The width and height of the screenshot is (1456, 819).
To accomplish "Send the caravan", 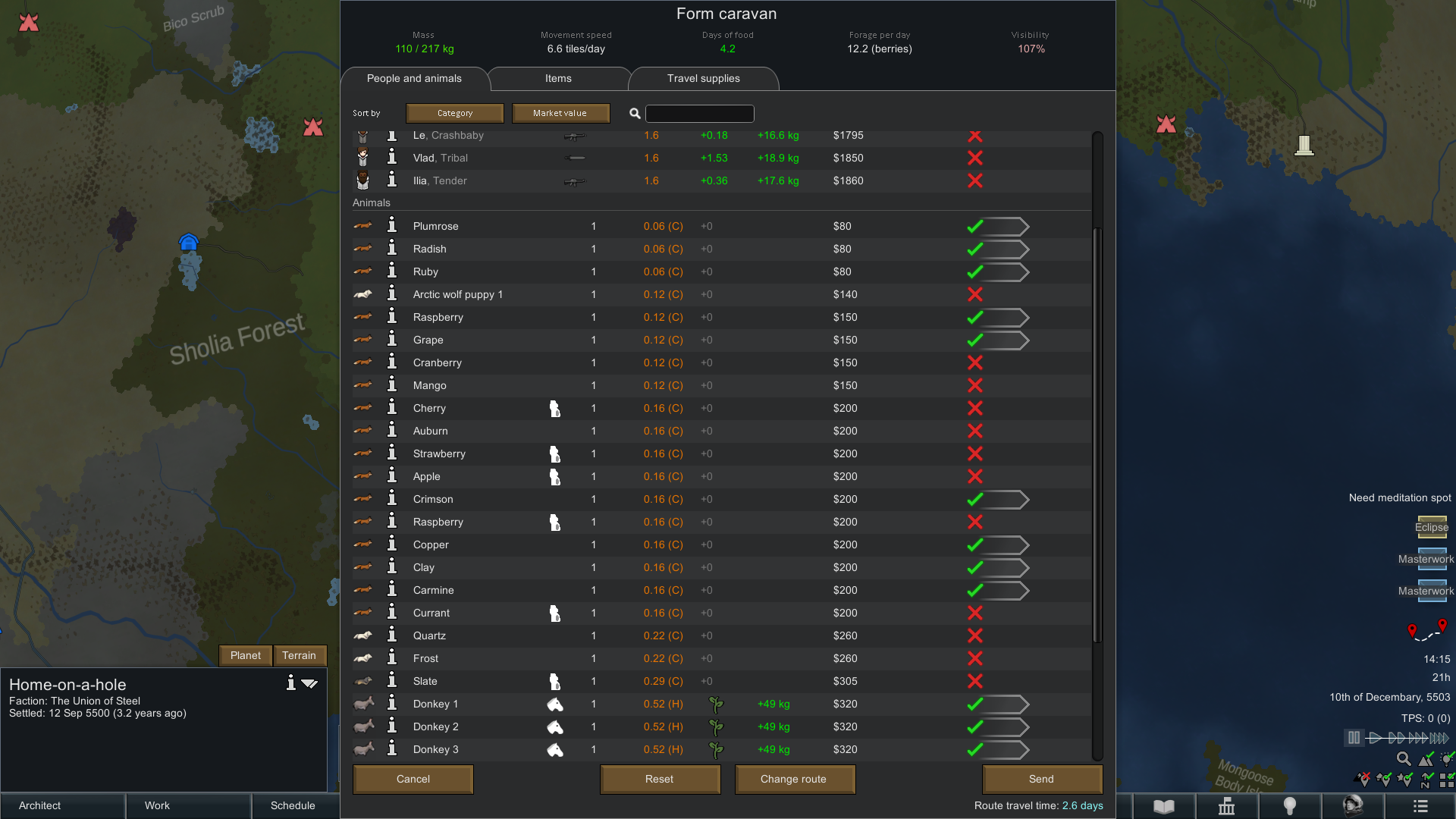I will 1042,779.
